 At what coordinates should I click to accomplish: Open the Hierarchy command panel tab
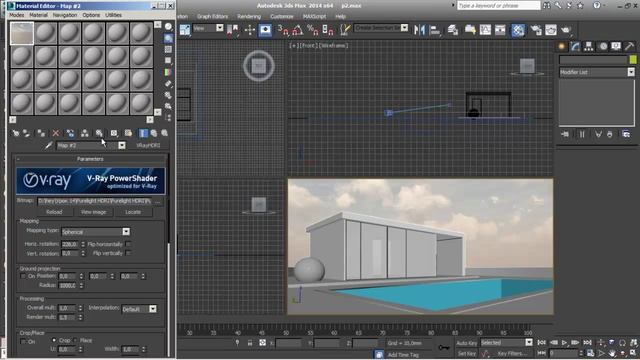tap(589, 46)
